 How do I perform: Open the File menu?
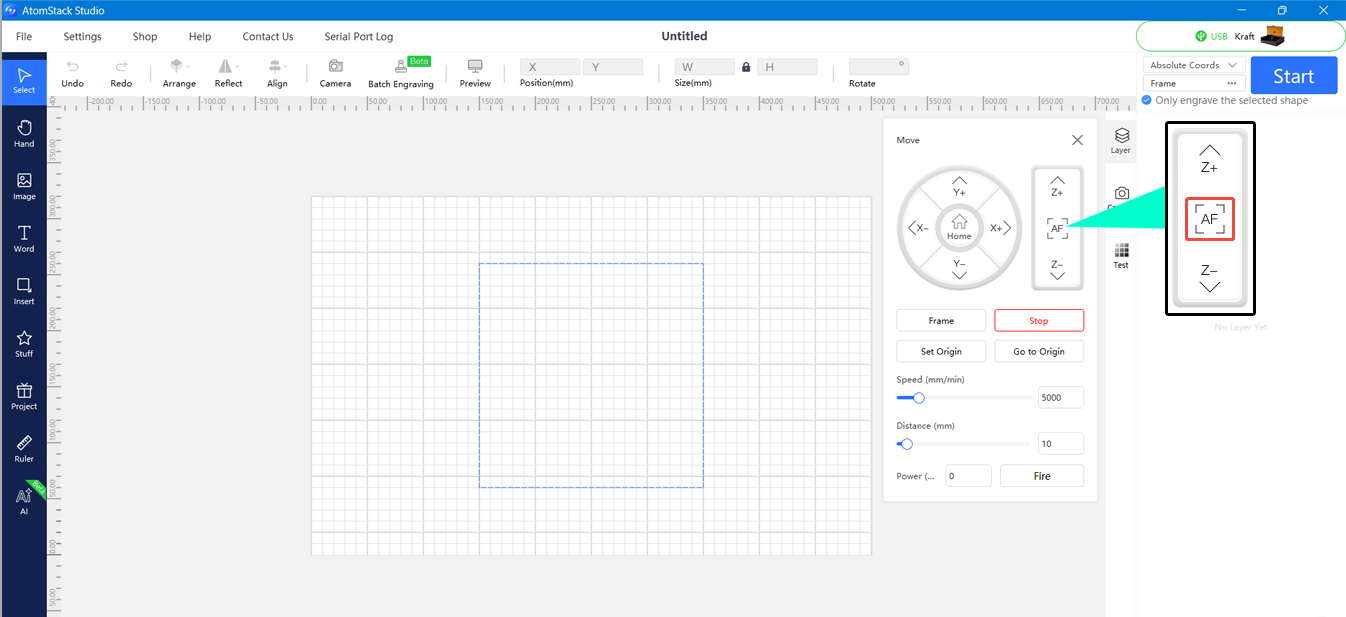click(24, 37)
